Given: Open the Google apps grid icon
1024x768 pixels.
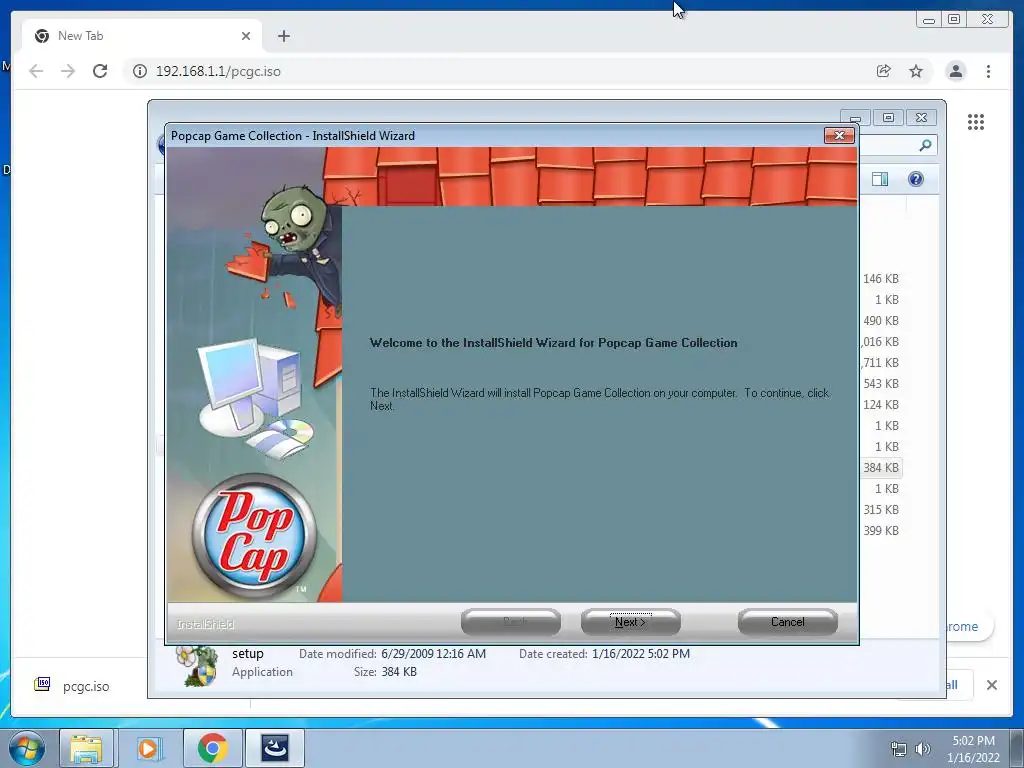Looking at the screenshot, I should click(976, 121).
